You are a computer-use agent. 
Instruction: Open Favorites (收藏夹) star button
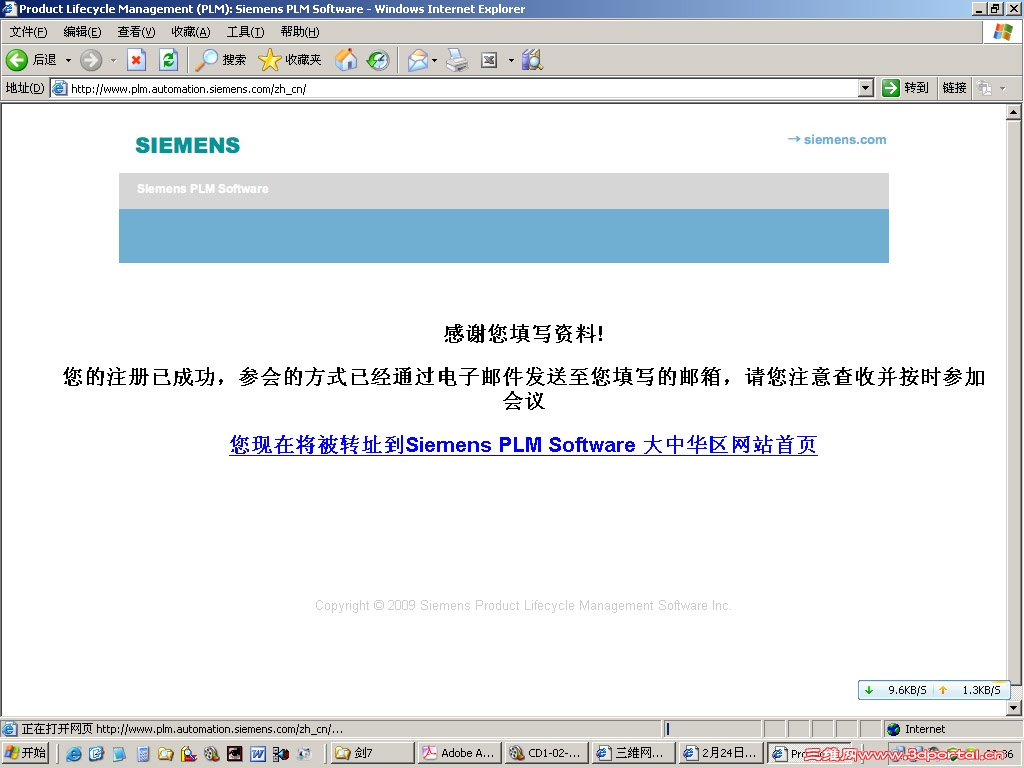[289, 60]
